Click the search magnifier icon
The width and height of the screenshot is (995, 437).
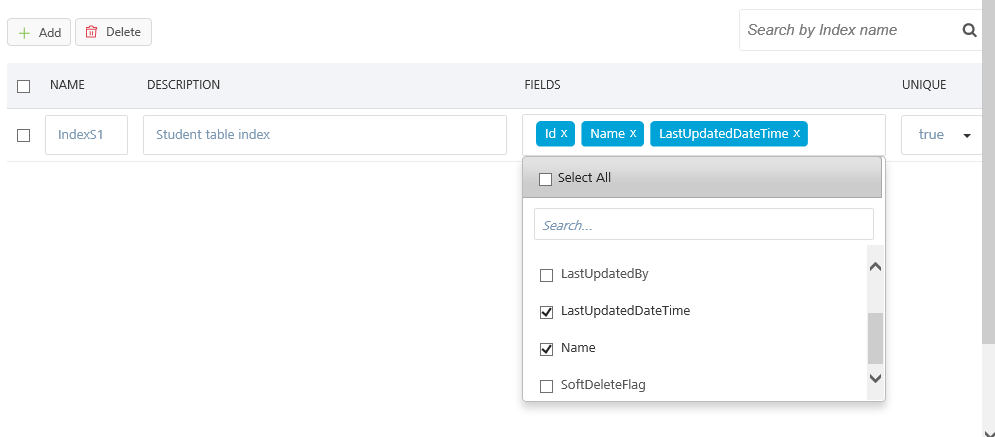point(968,30)
